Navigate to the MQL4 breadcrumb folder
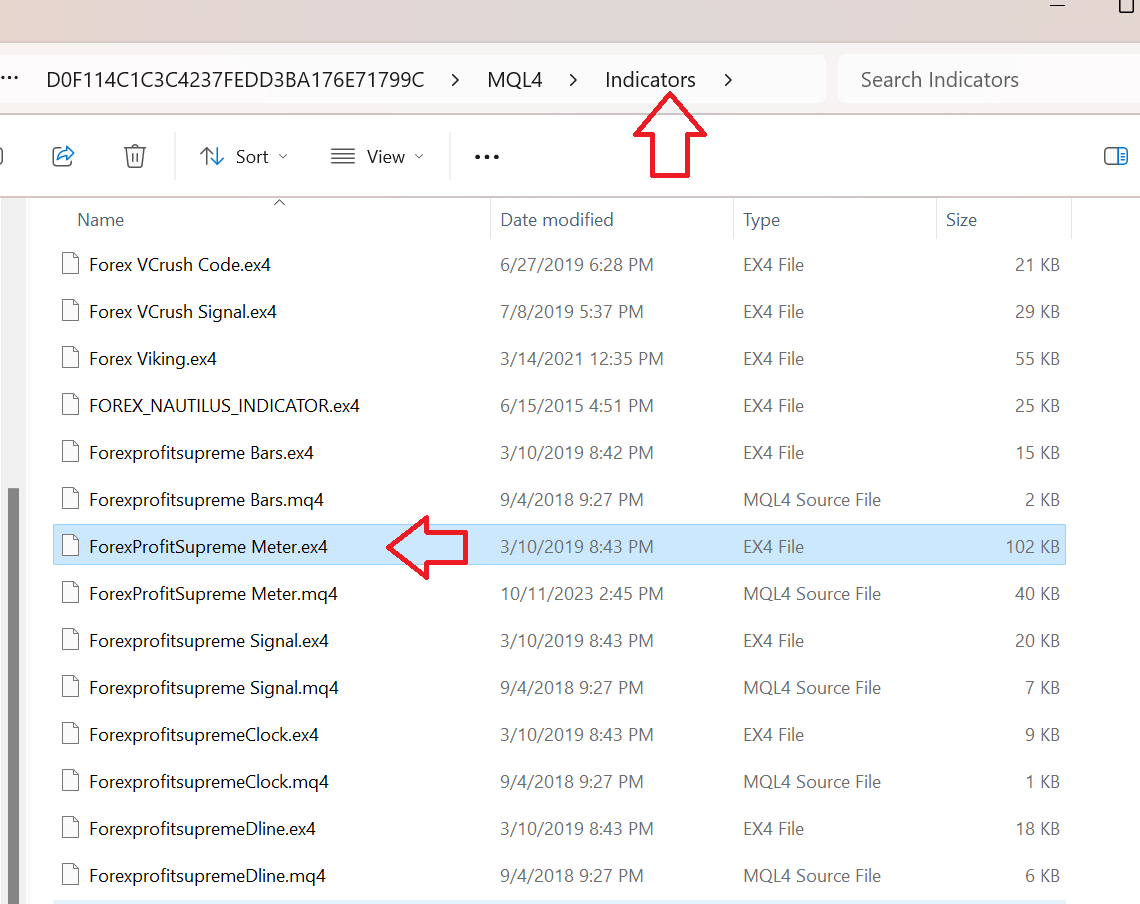This screenshot has width=1140, height=904. pos(515,79)
